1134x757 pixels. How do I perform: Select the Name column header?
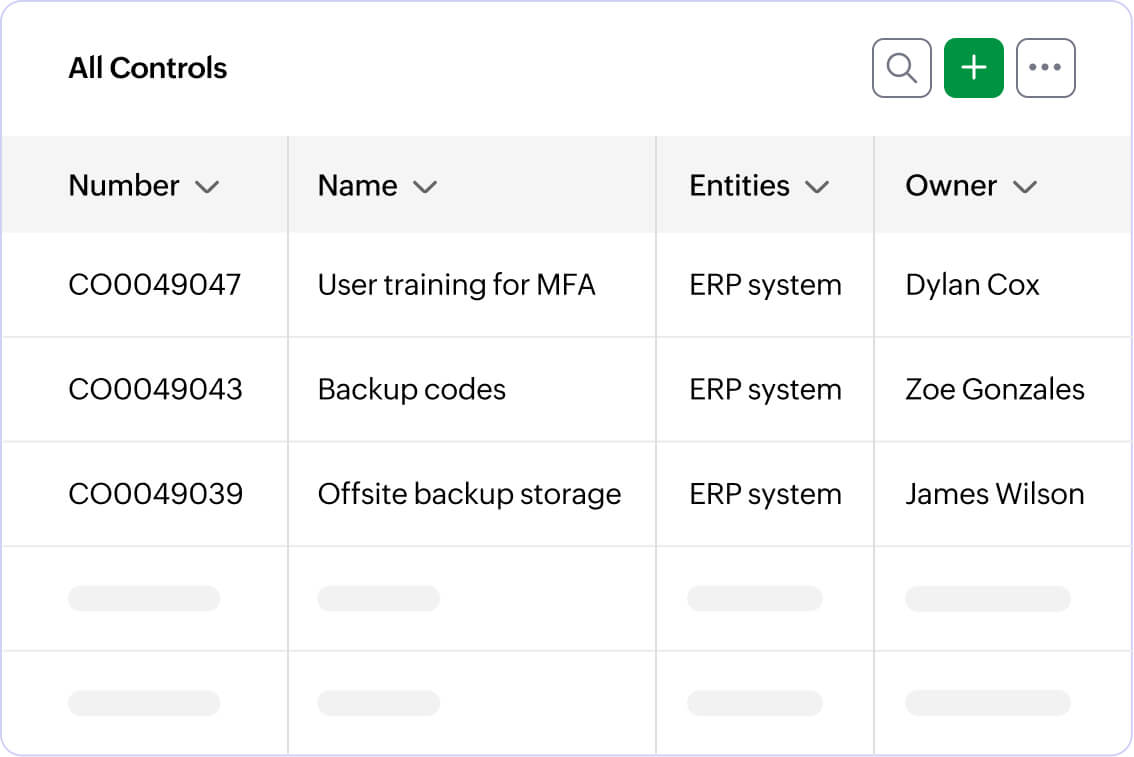(x=356, y=186)
